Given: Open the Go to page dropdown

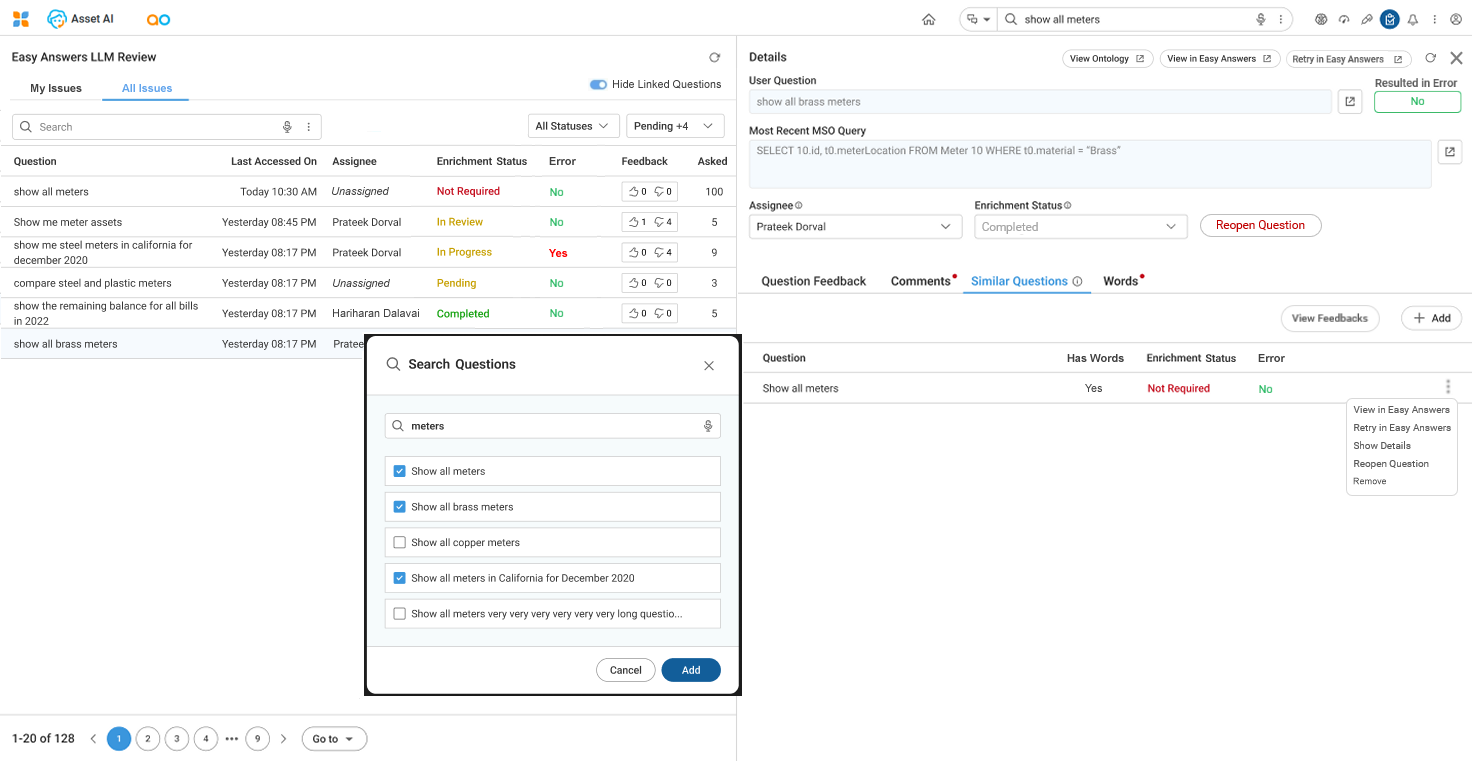Looking at the screenshot, I should pos(334,739).
